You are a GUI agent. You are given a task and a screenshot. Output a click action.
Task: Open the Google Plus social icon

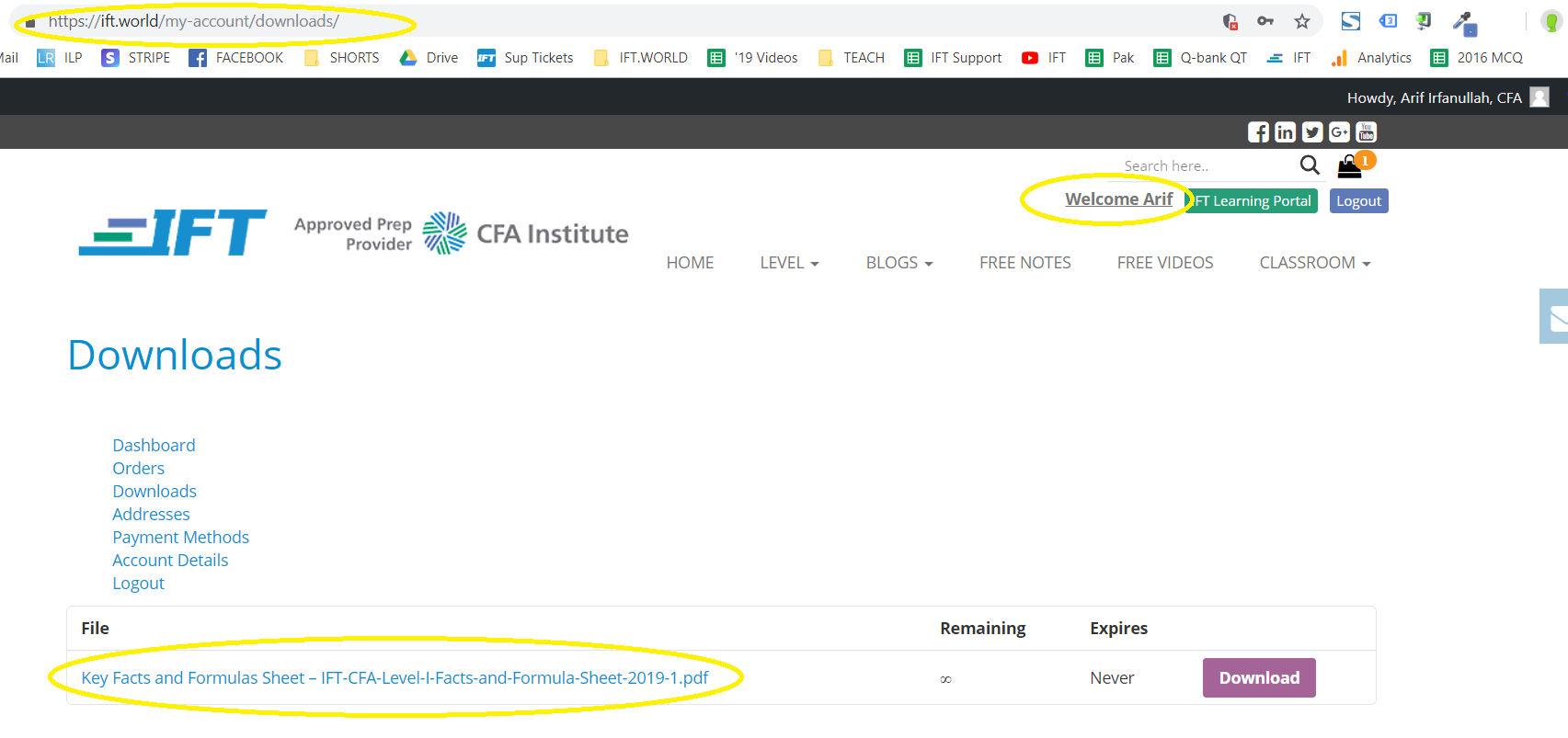1339,132
